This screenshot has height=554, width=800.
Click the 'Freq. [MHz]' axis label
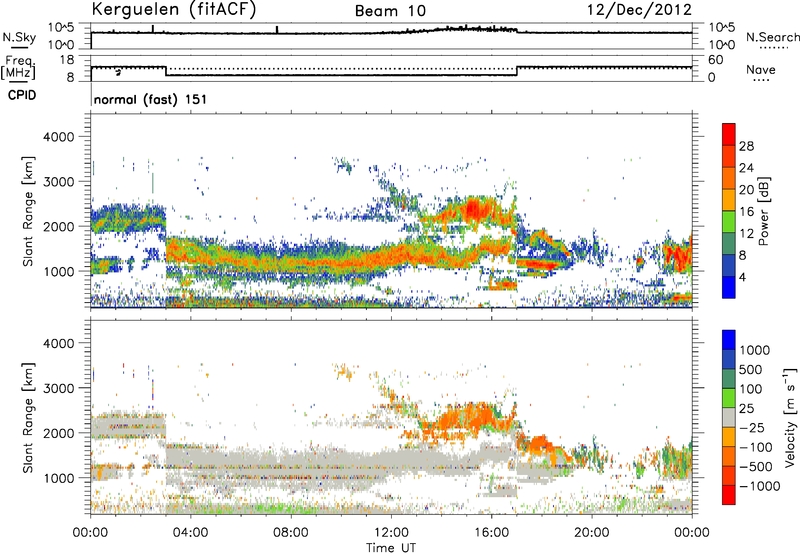(19, 68)
